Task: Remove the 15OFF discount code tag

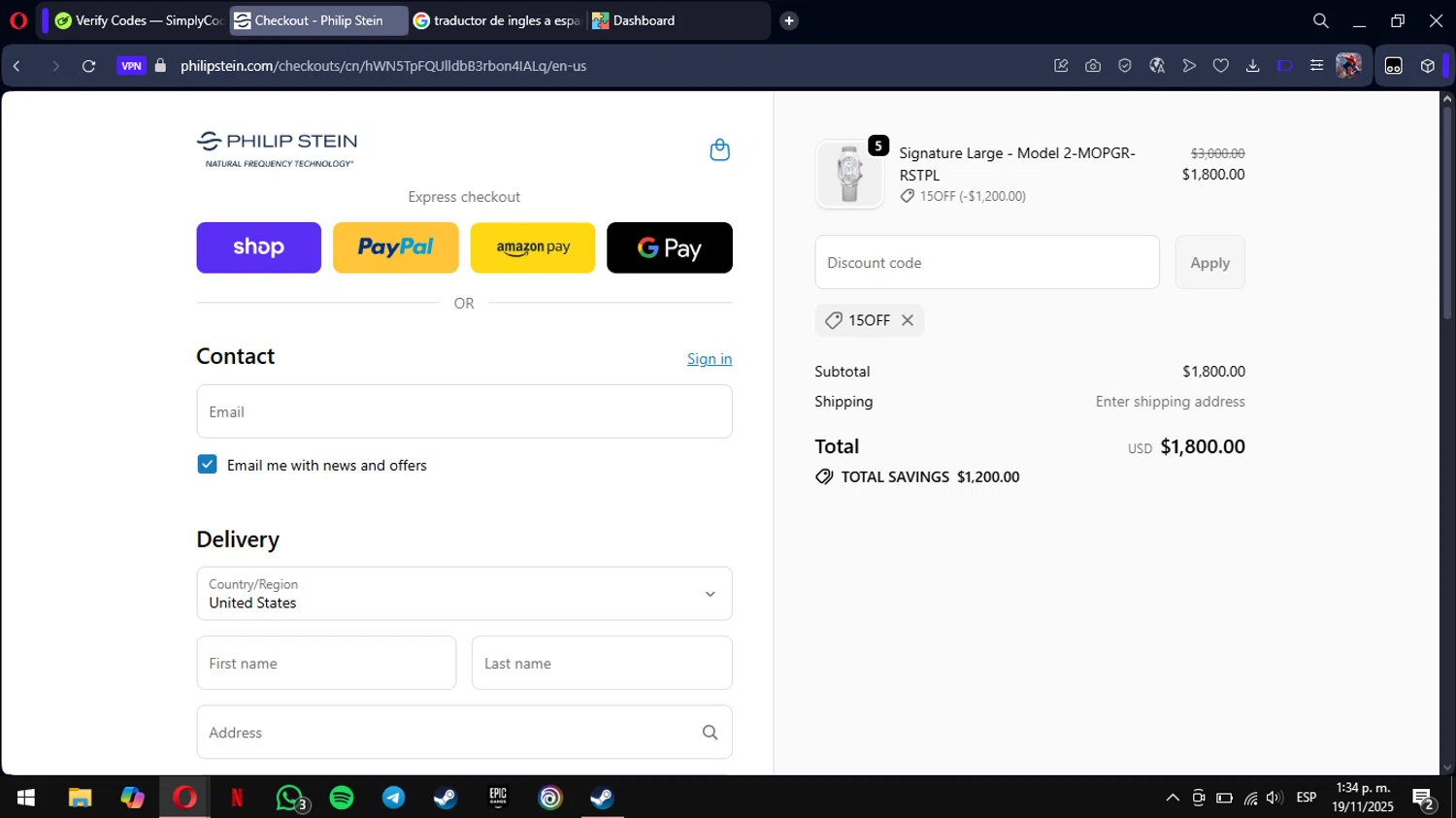Action: point(908,320)
